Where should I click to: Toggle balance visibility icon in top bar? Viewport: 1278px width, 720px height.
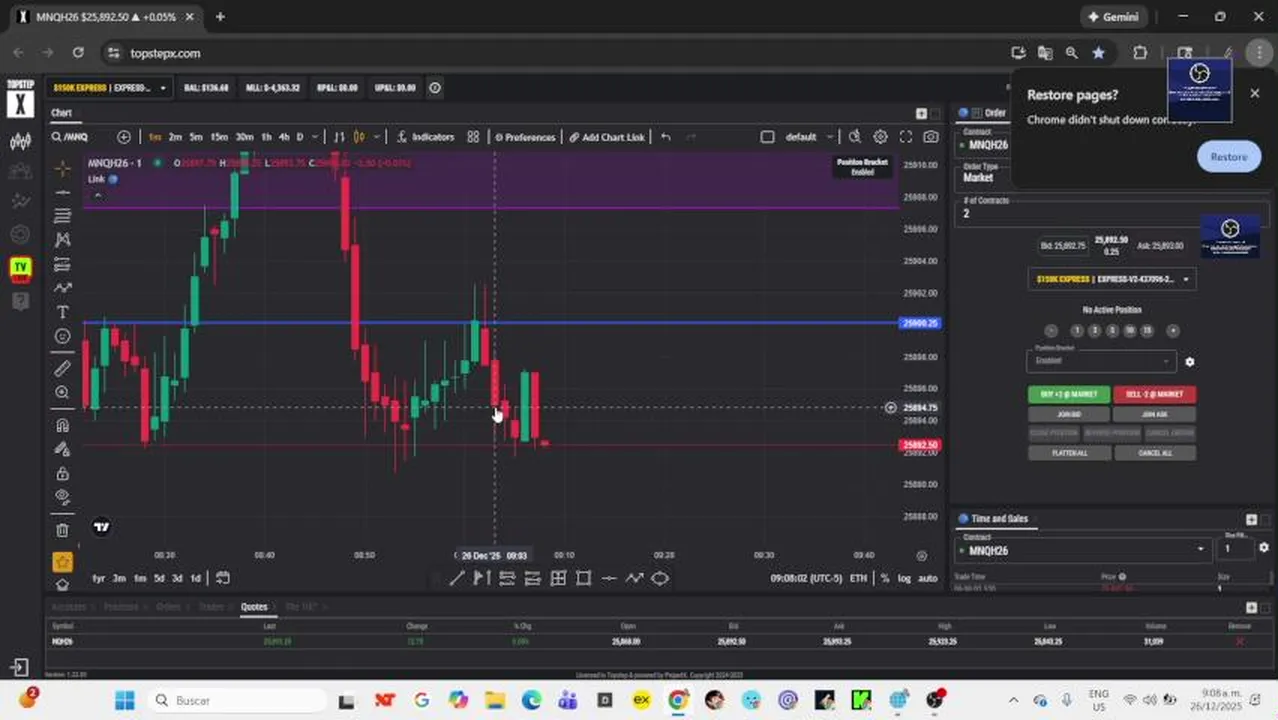click(435, 88)
